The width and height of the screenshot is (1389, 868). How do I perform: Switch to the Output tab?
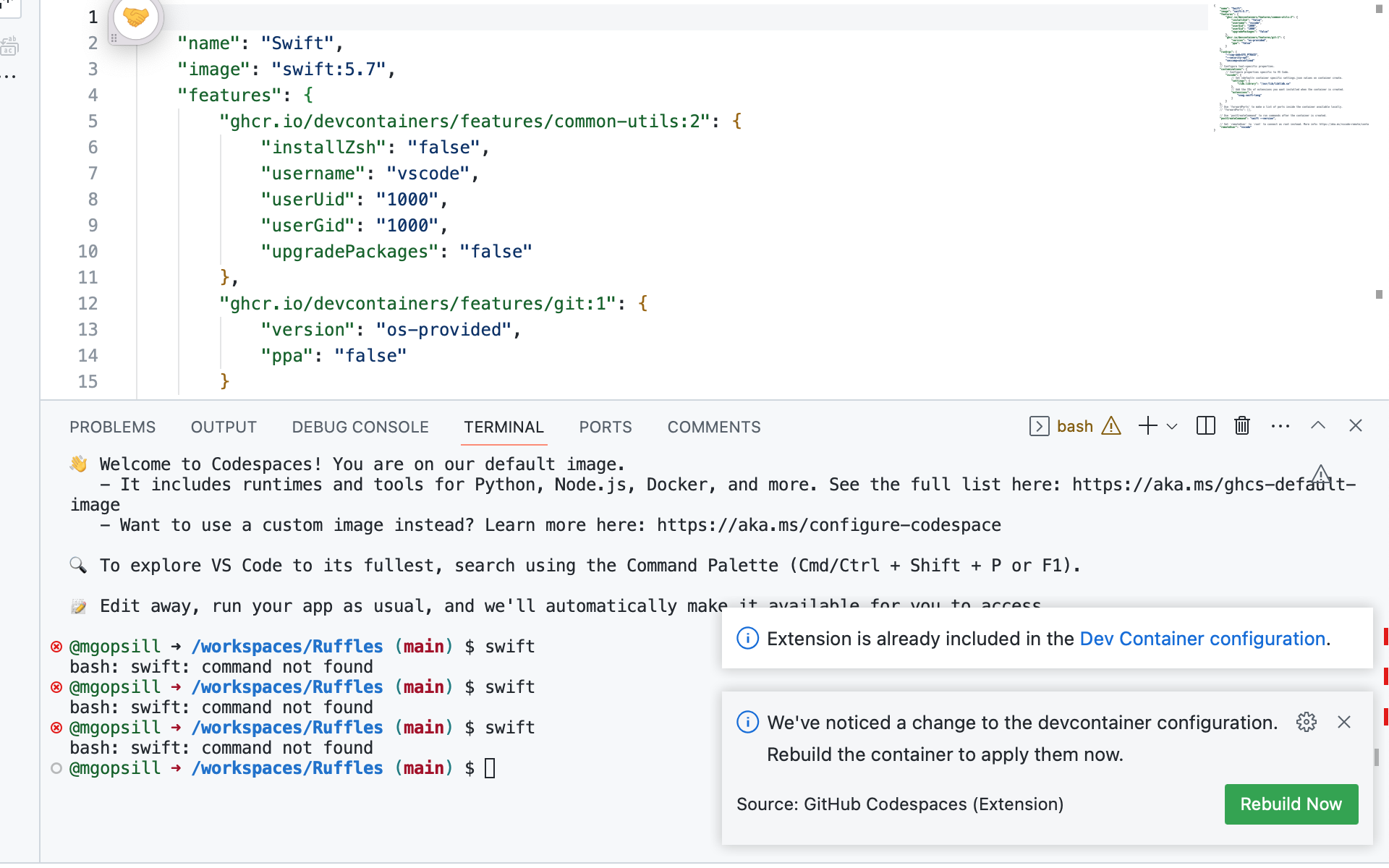pyautogui.click(x=224, y=427)
